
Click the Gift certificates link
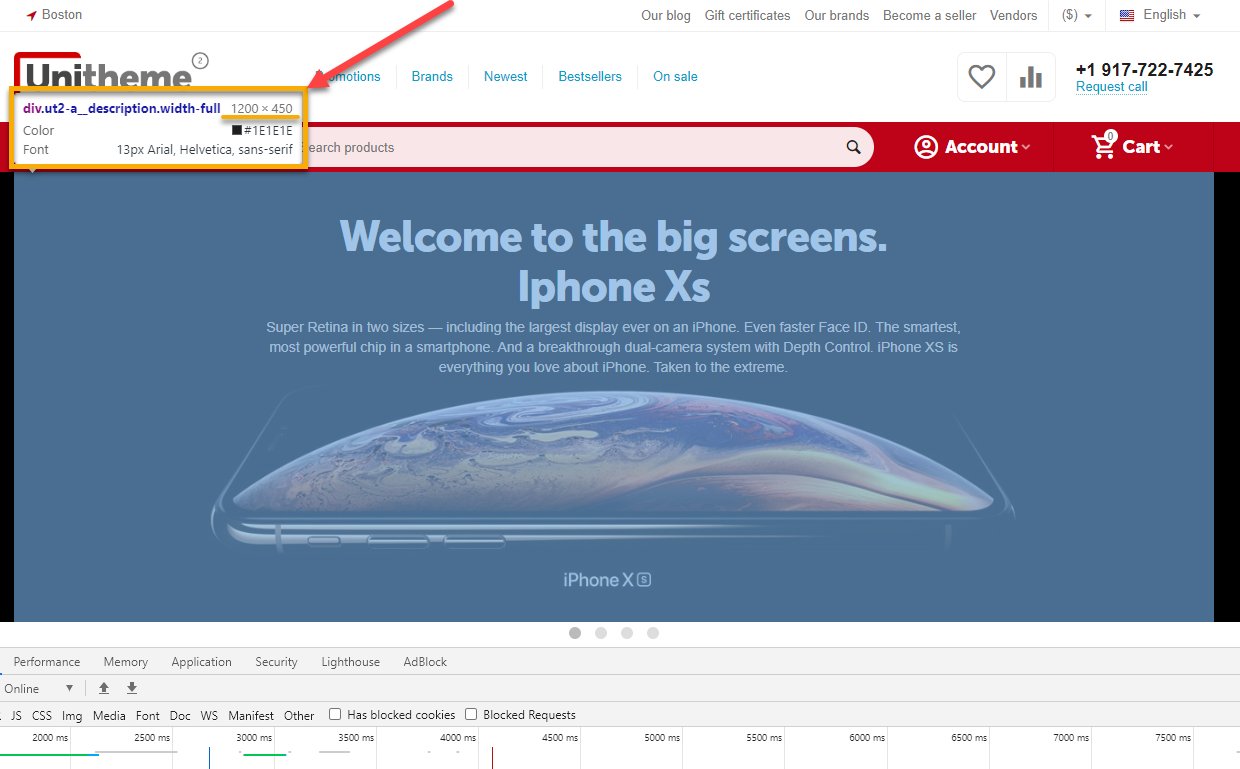click(x=747, y=15)
